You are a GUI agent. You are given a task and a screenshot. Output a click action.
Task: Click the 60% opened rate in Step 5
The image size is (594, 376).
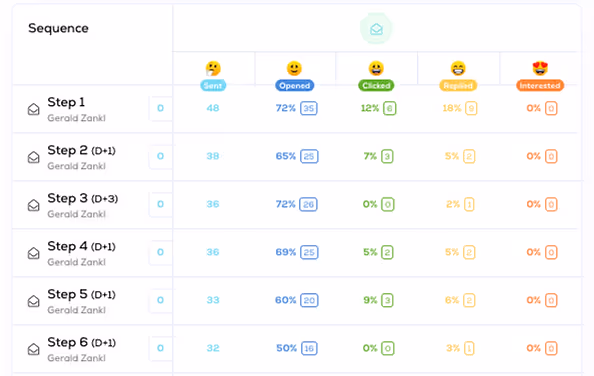[286, 300]
